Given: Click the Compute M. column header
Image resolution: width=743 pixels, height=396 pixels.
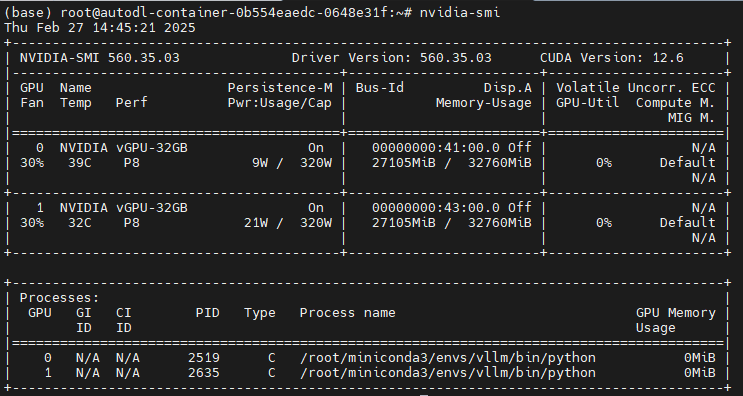Looking at the screenshot, I should coord(675,103).
